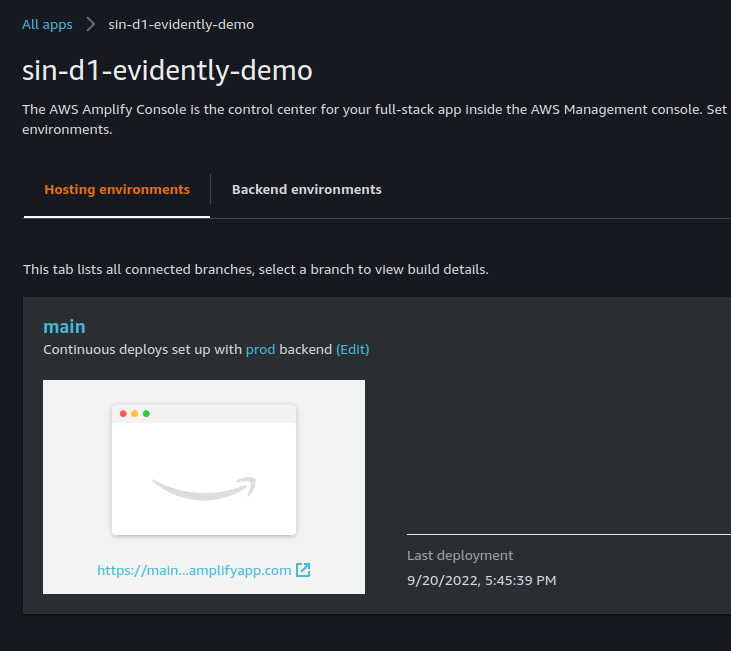Screen dimensions: 731x651
Task: Select the Hosting environments tab
Action: click(117, 189)
